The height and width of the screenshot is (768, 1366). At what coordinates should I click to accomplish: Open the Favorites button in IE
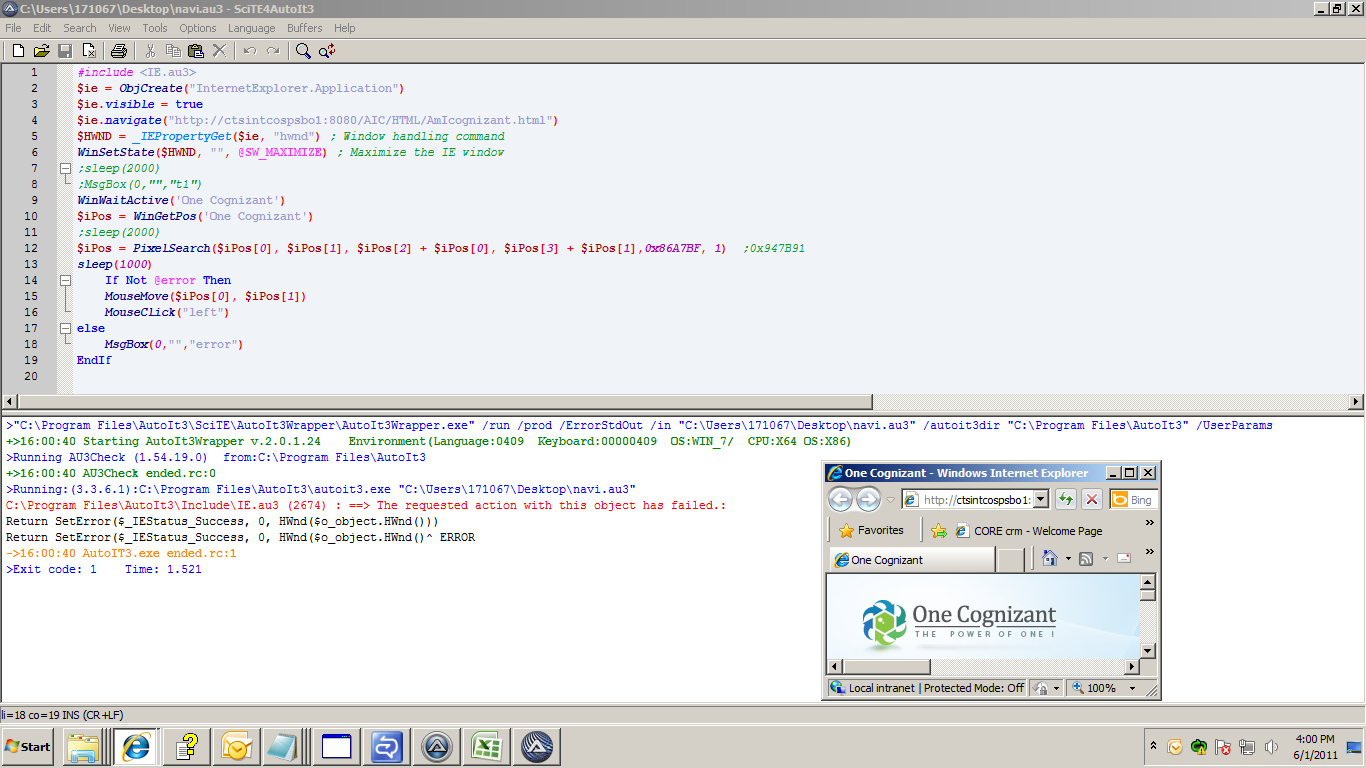[870, 531]
